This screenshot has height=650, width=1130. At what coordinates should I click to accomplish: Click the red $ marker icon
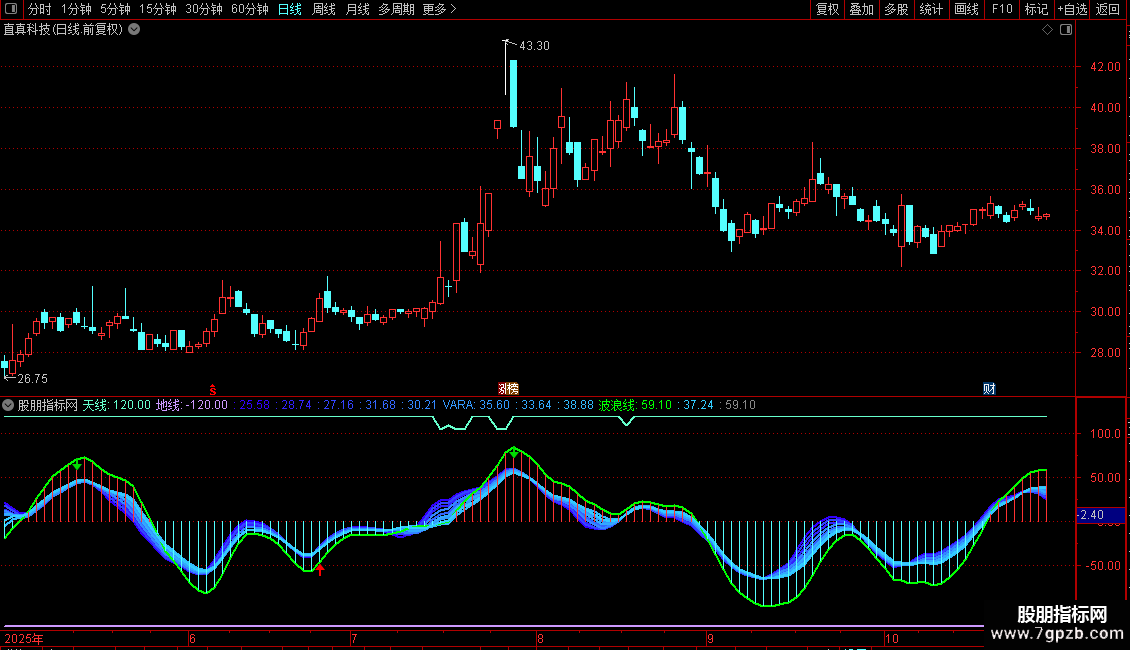coord(212,388)
